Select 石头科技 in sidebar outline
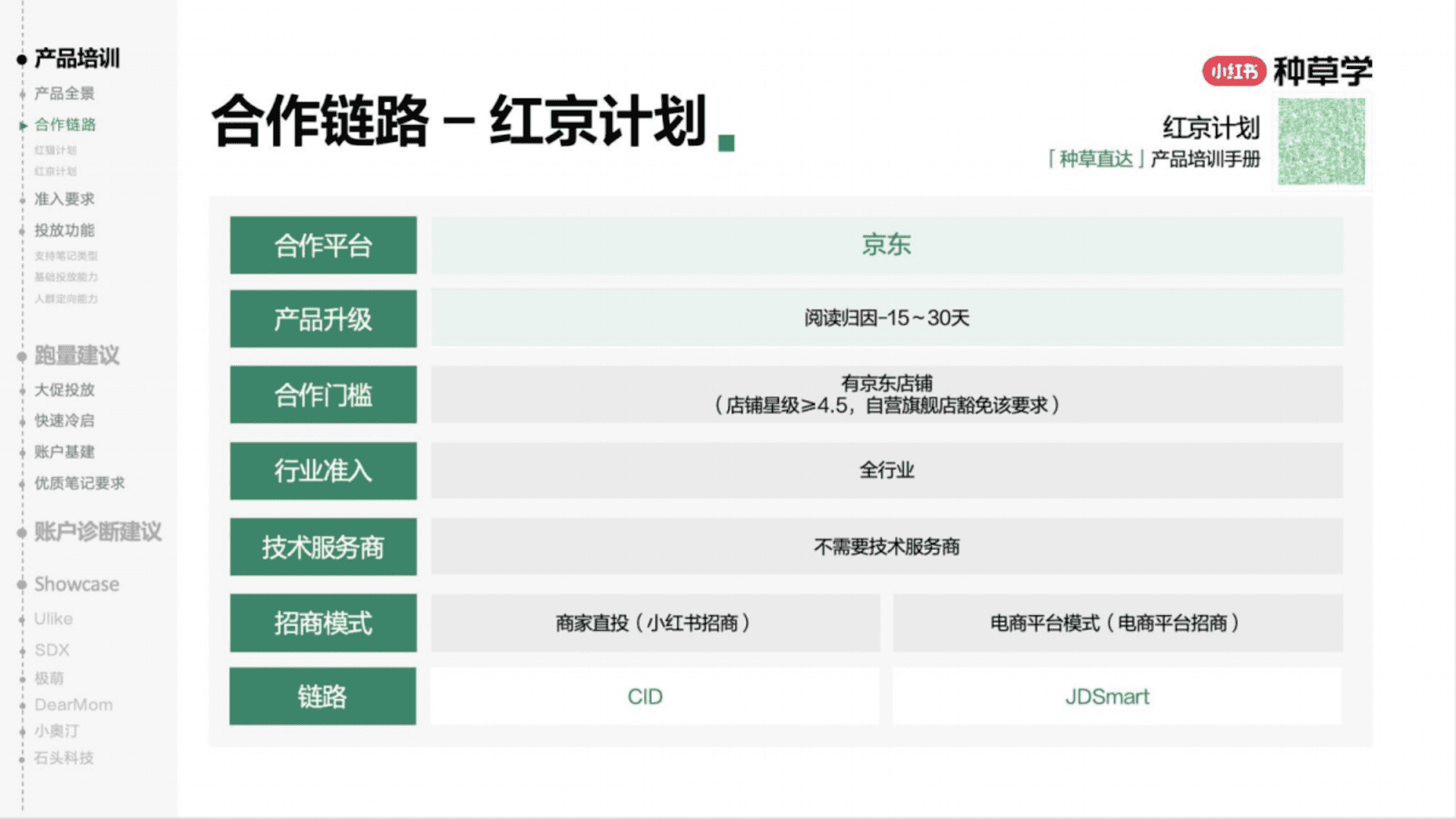The image size is (1456, 819). [64, 758]
